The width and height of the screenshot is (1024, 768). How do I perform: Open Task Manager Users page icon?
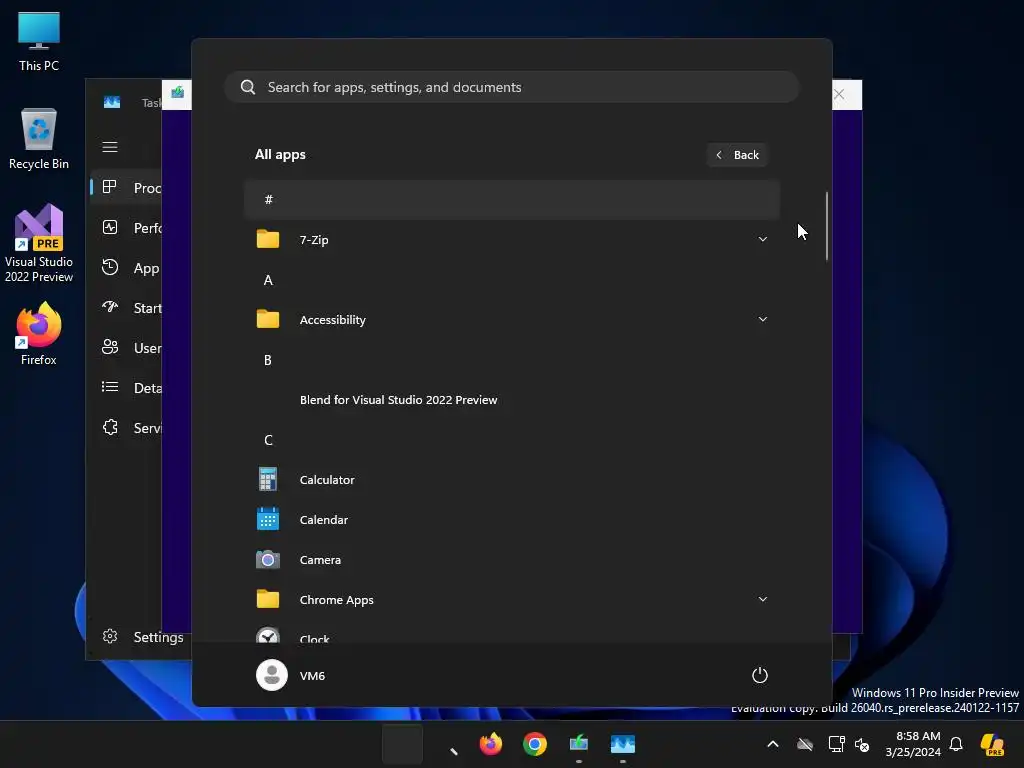[110, 347]
